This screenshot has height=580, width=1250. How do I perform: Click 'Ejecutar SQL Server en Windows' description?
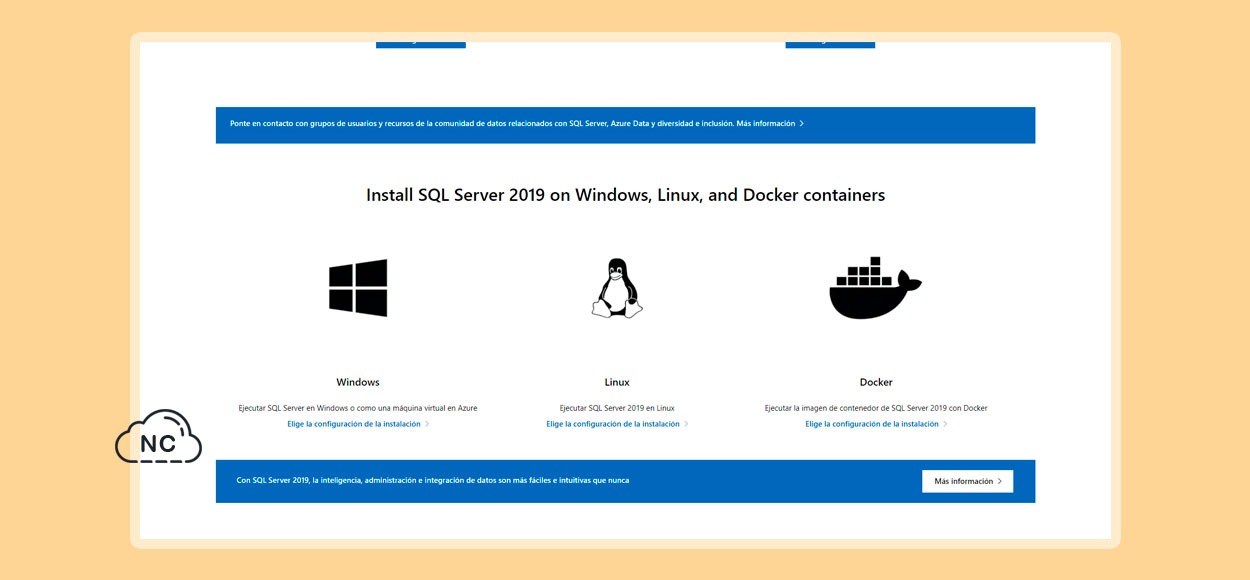pyautogui.click(x=358, y=408)
